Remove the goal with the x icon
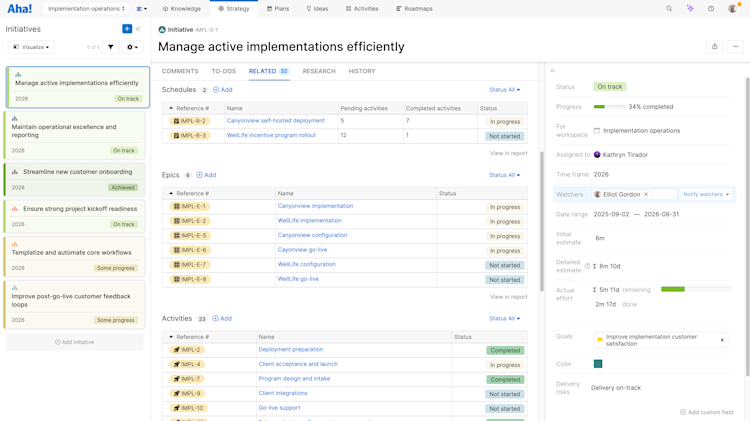Screen dimensions: 750x421 point(722,340)
